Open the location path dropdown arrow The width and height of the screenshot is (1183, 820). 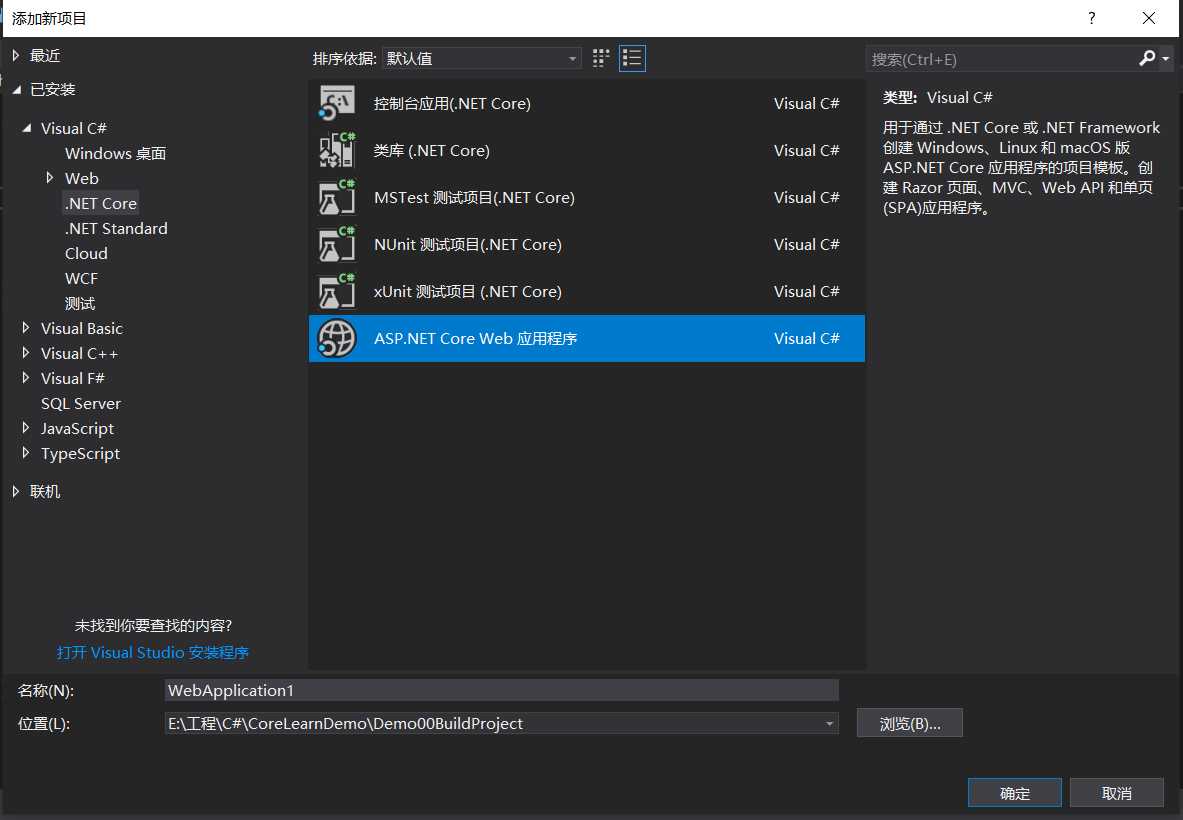pyautogui.click(x=829, y=723)
